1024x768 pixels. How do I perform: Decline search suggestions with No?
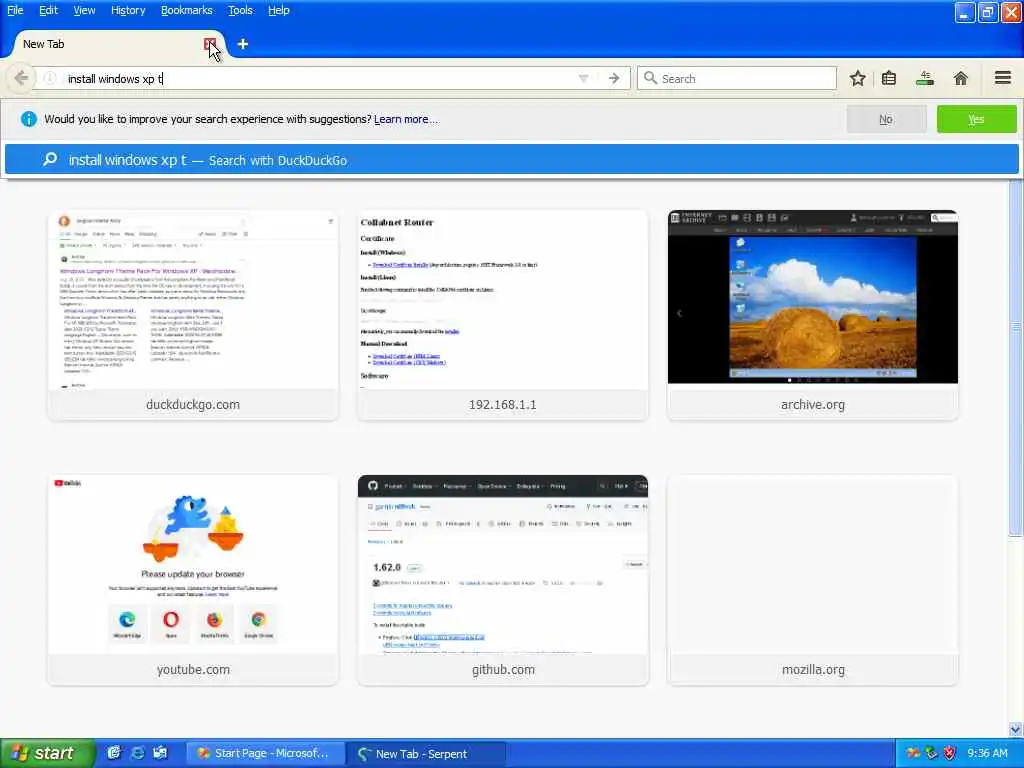tap(886, 120)
